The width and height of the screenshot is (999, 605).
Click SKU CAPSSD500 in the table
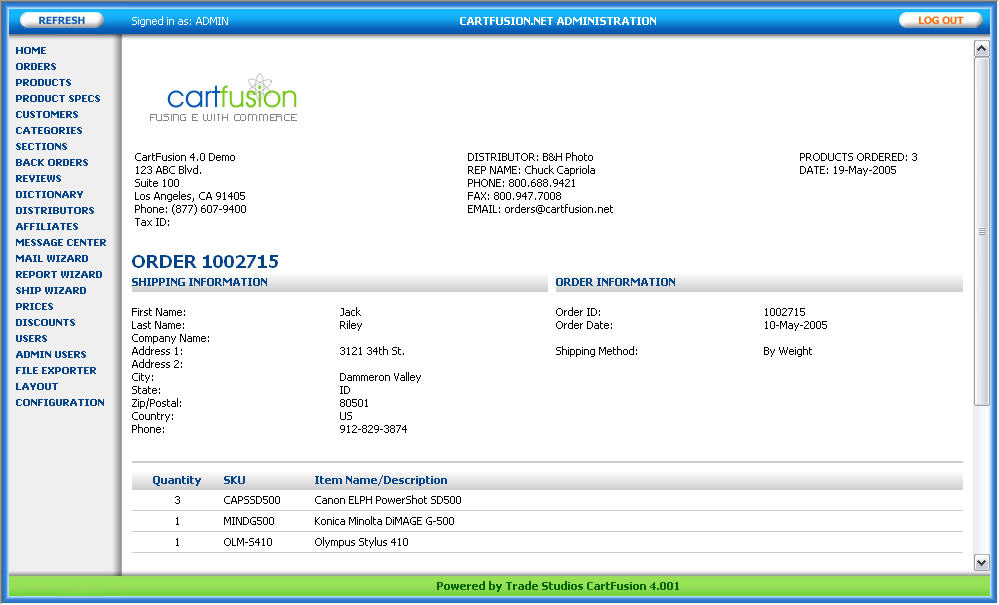[x=252, y=500]
